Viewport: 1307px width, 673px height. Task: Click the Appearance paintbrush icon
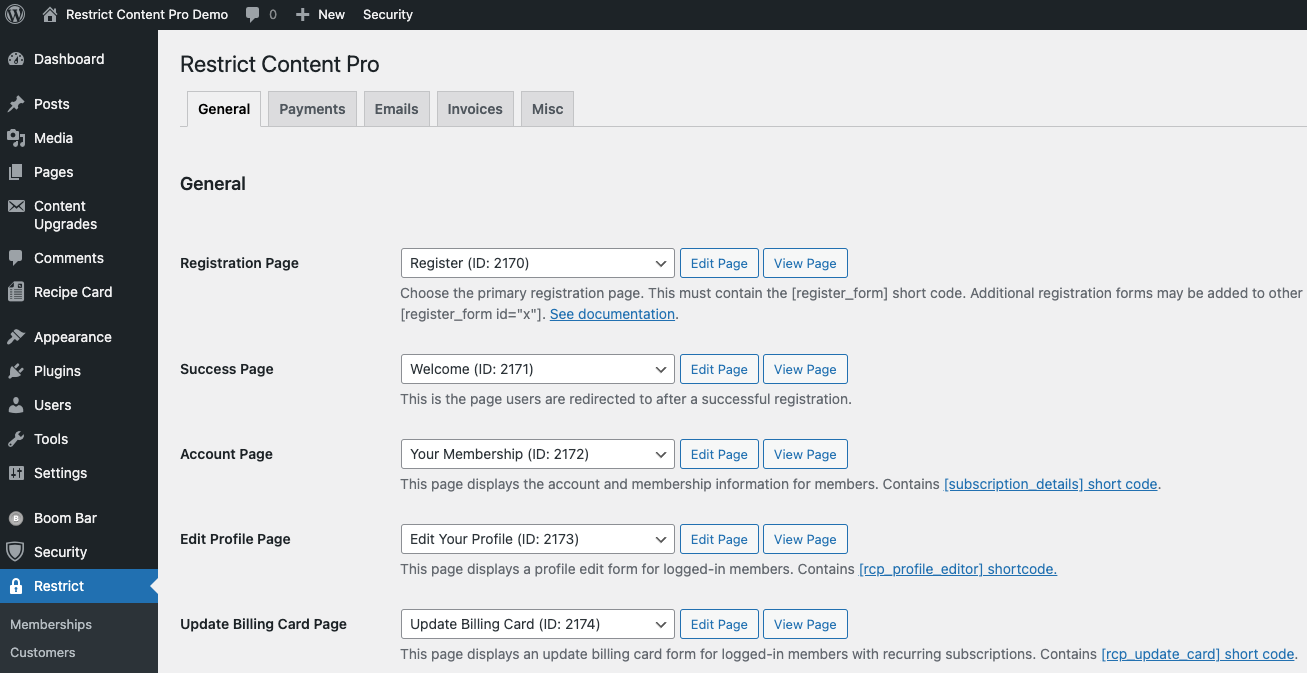click(16, 337)
